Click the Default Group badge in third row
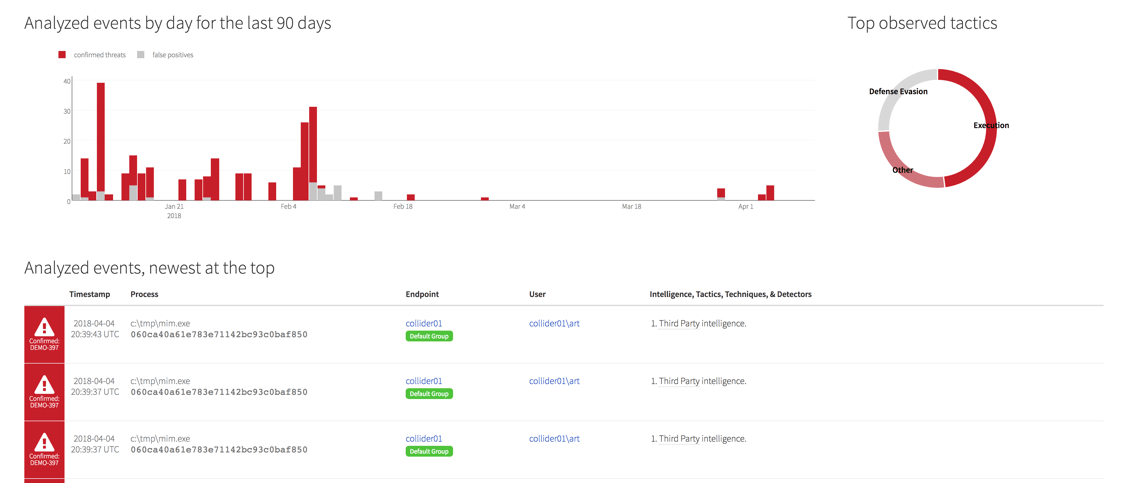This screenshot has height=483, width=1128. (x=428, y=451)
